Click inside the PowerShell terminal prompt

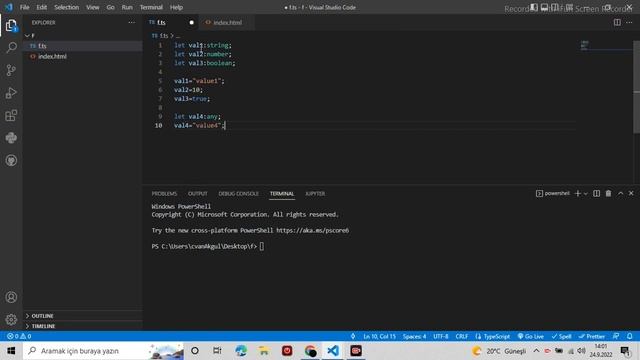tap(262, 246)
